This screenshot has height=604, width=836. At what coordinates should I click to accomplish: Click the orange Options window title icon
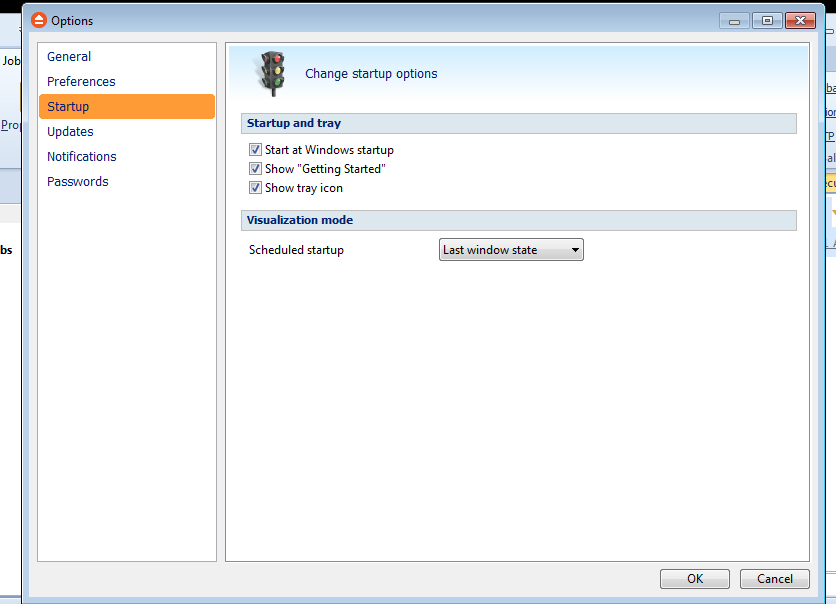[x=39, y=20]
